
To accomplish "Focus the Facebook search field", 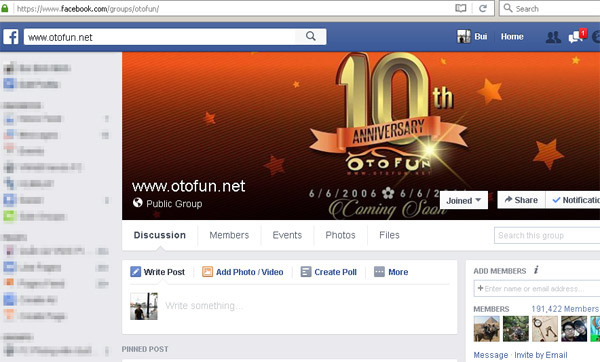I will point(161,37).
